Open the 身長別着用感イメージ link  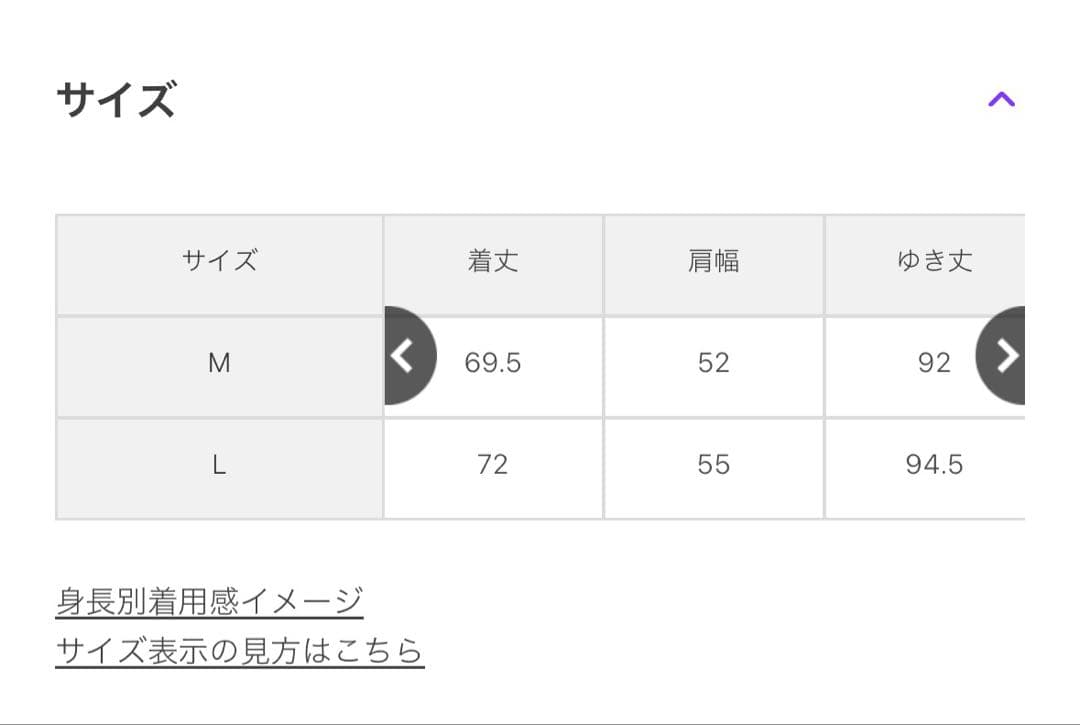click(x=209, y=602)
